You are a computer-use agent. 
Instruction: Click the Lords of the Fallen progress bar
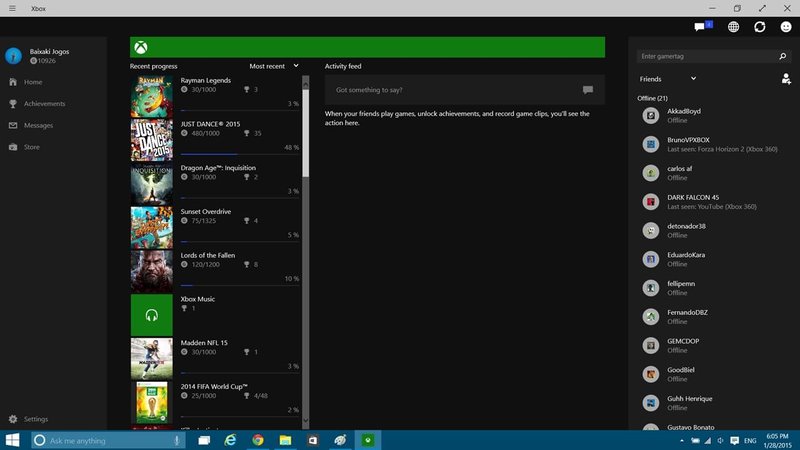[240, 285]
